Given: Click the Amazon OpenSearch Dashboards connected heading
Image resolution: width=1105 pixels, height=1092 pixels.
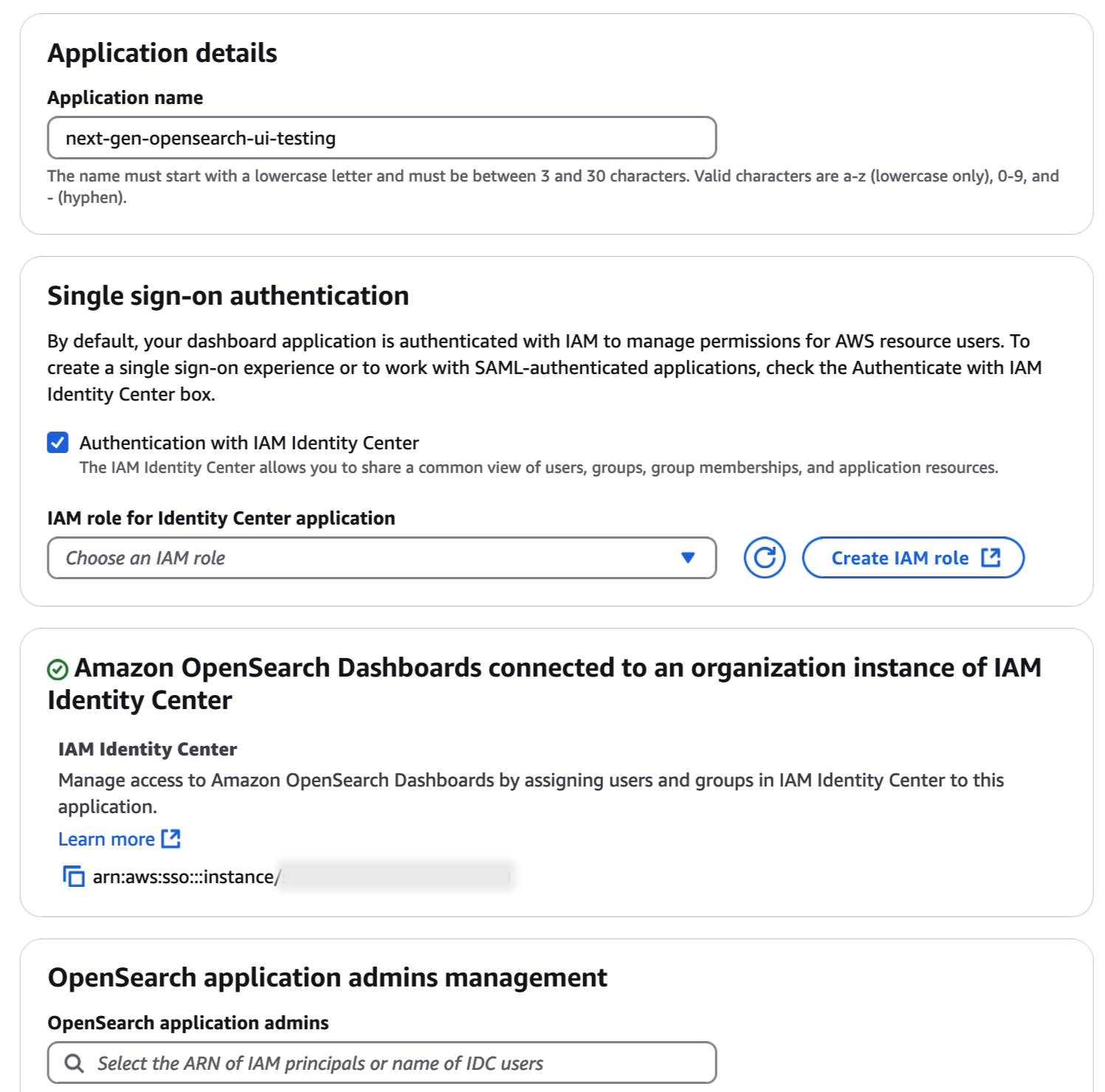Looking at the screenshot, I should tap(545, 684).
